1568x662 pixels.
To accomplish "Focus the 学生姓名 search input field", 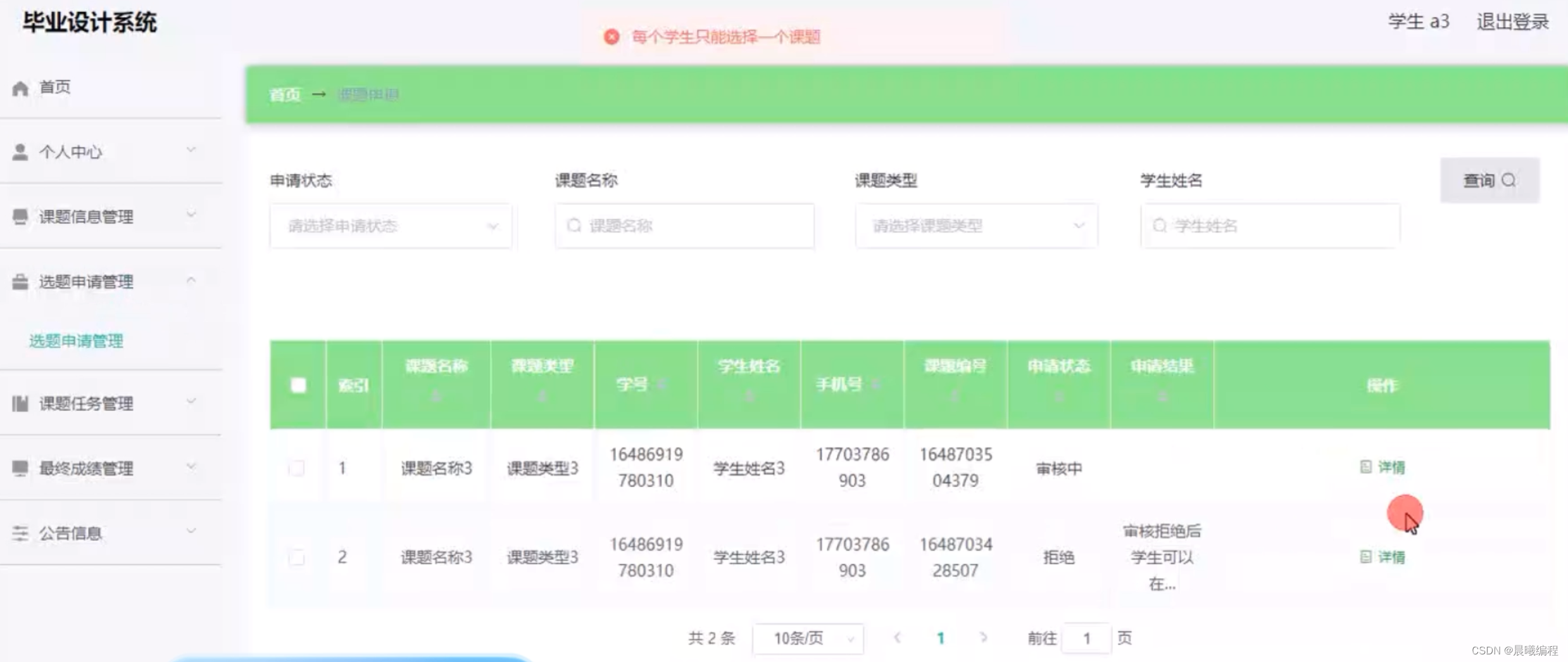I will point(1270,226).
